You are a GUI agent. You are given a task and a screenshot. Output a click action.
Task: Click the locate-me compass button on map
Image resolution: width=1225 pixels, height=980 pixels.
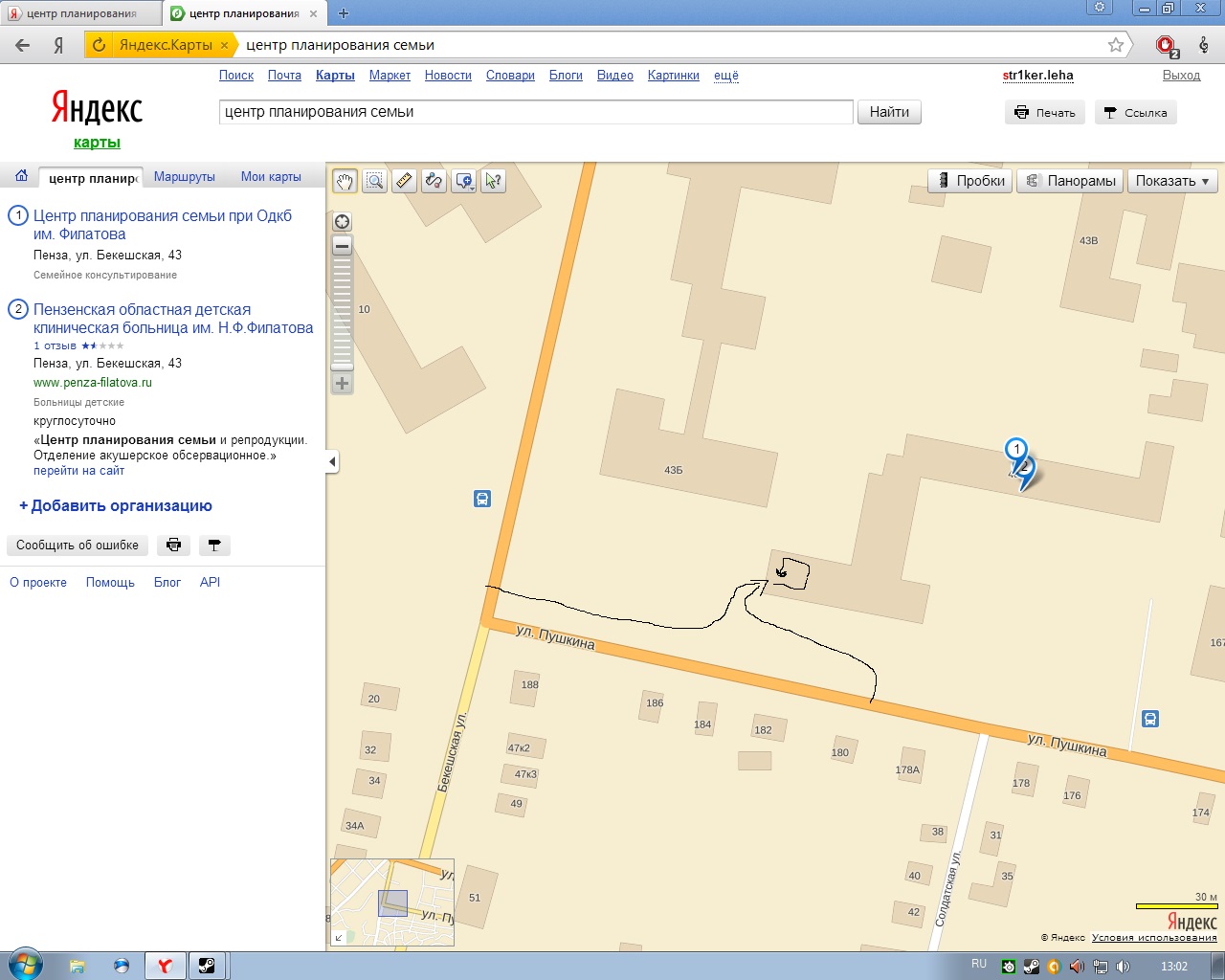click(x=342, y=222)
